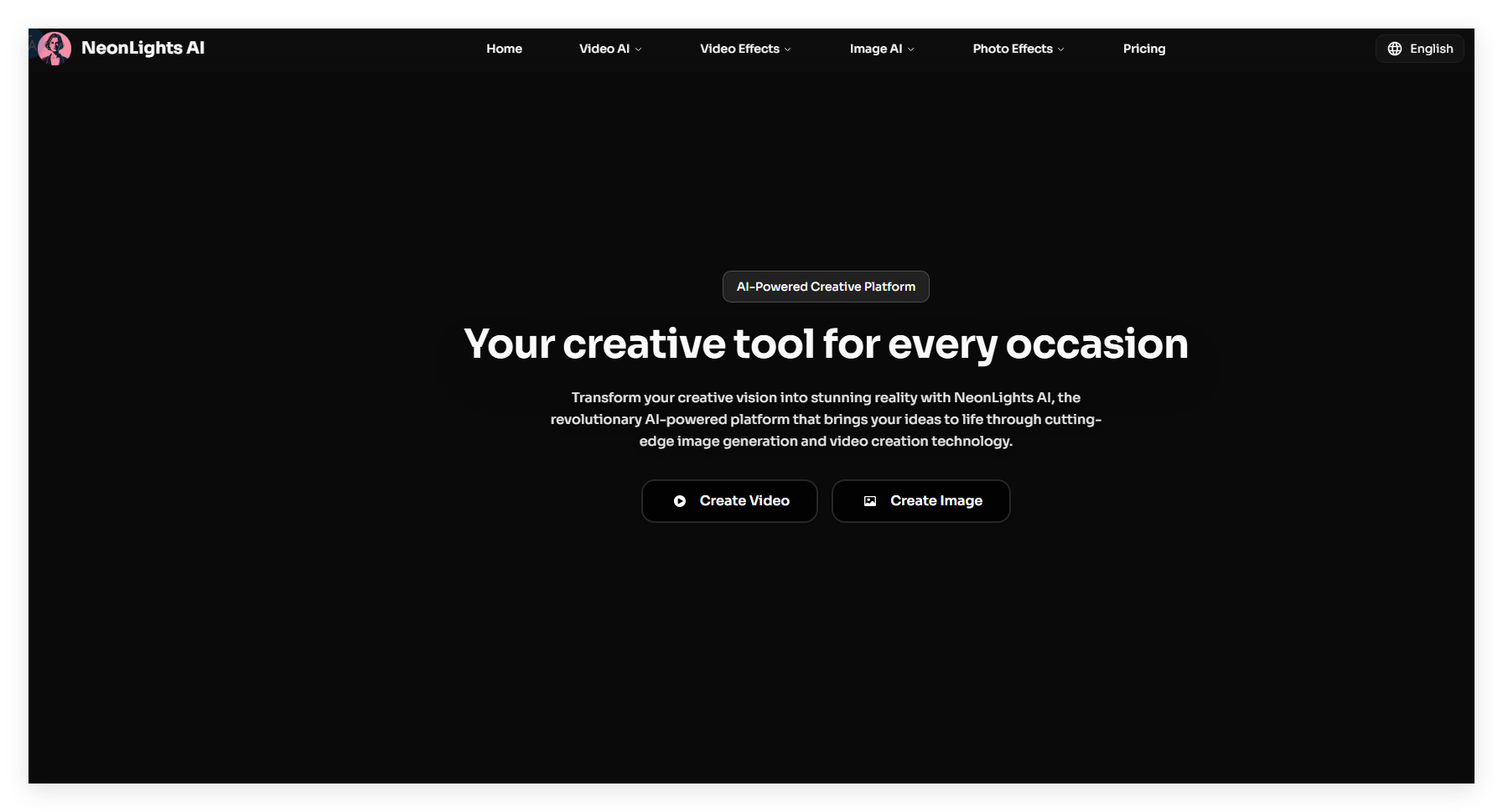1503x812 pixels.
Task: Select Photo Effects in the top navigation
Action: tap(1012, 49)
